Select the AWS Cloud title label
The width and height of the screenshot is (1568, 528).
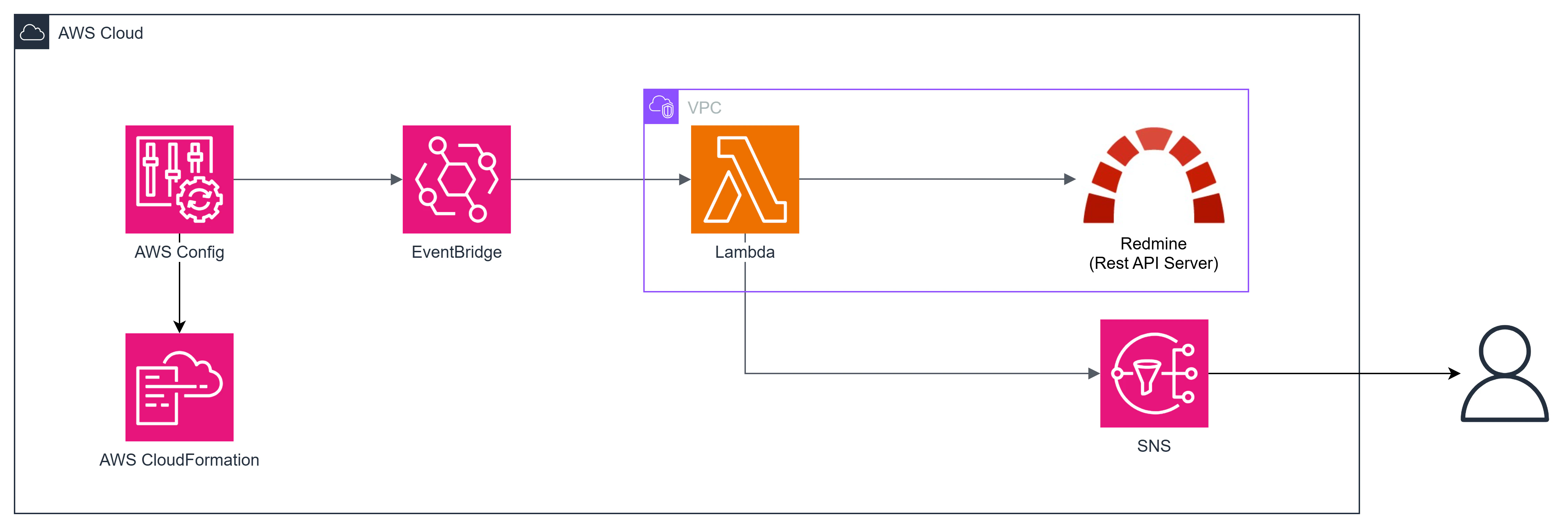101,33
